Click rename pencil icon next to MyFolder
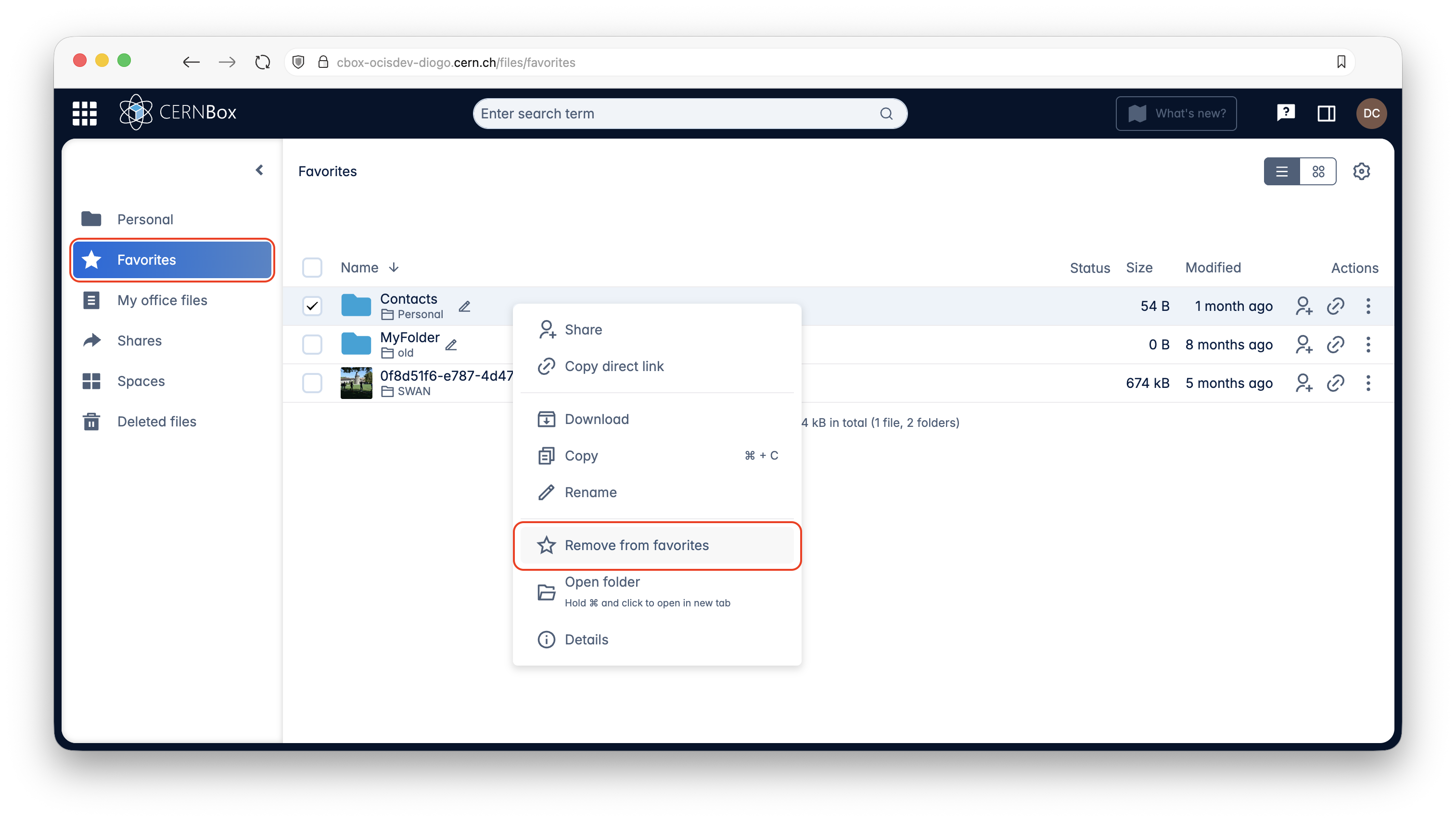 [451, 344]
